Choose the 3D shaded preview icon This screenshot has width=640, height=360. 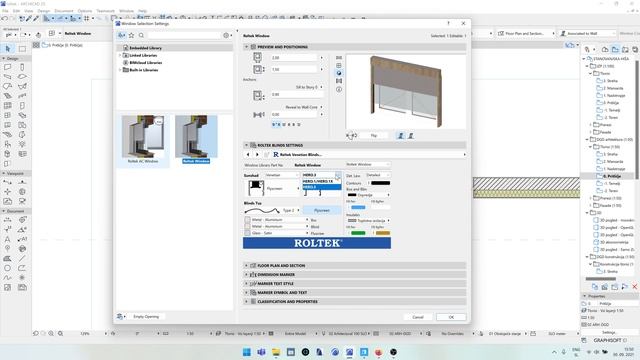(339, 73)
